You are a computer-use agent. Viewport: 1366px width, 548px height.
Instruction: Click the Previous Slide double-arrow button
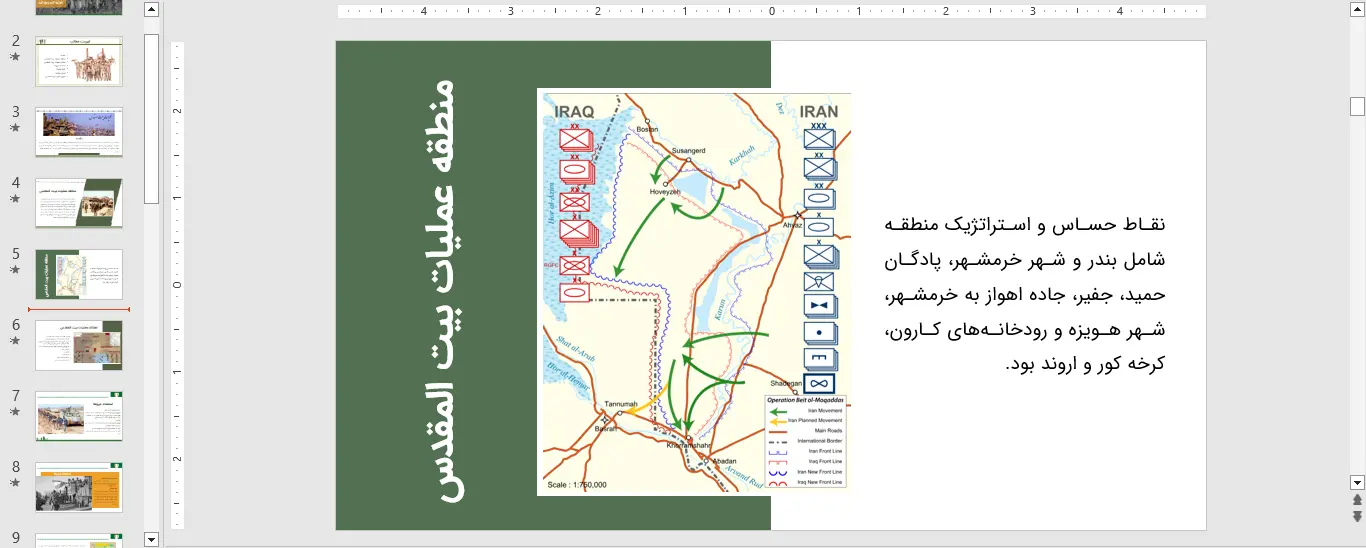click(1357, 500)
